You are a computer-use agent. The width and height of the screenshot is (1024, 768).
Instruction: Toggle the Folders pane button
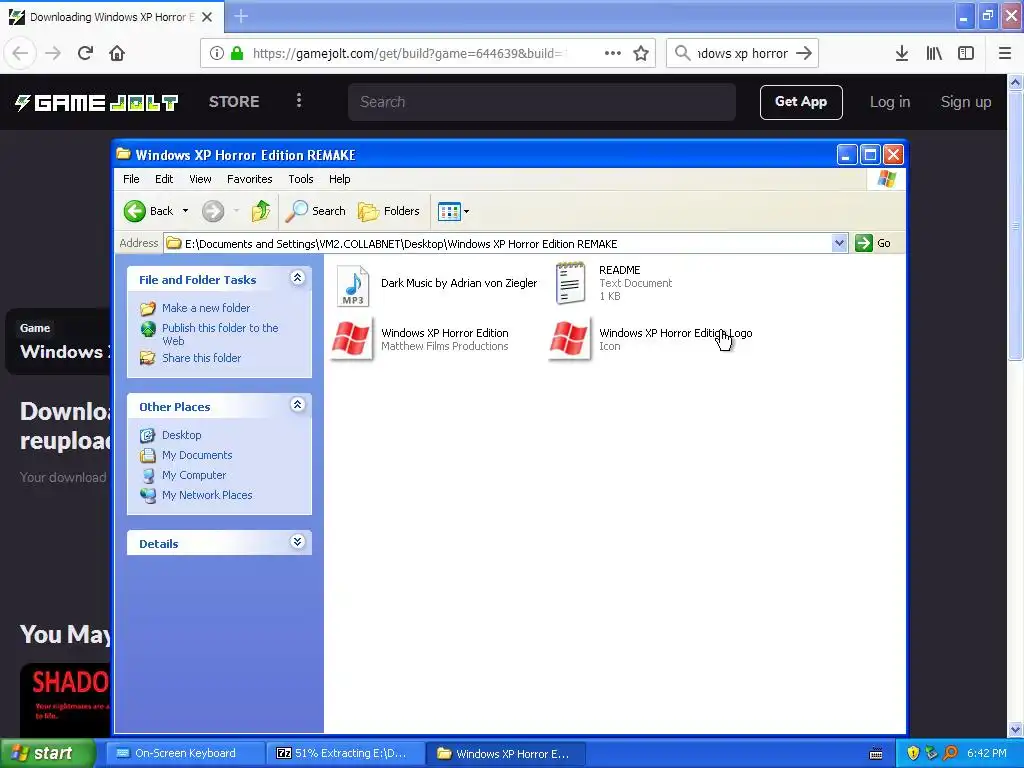pos(389,211)
